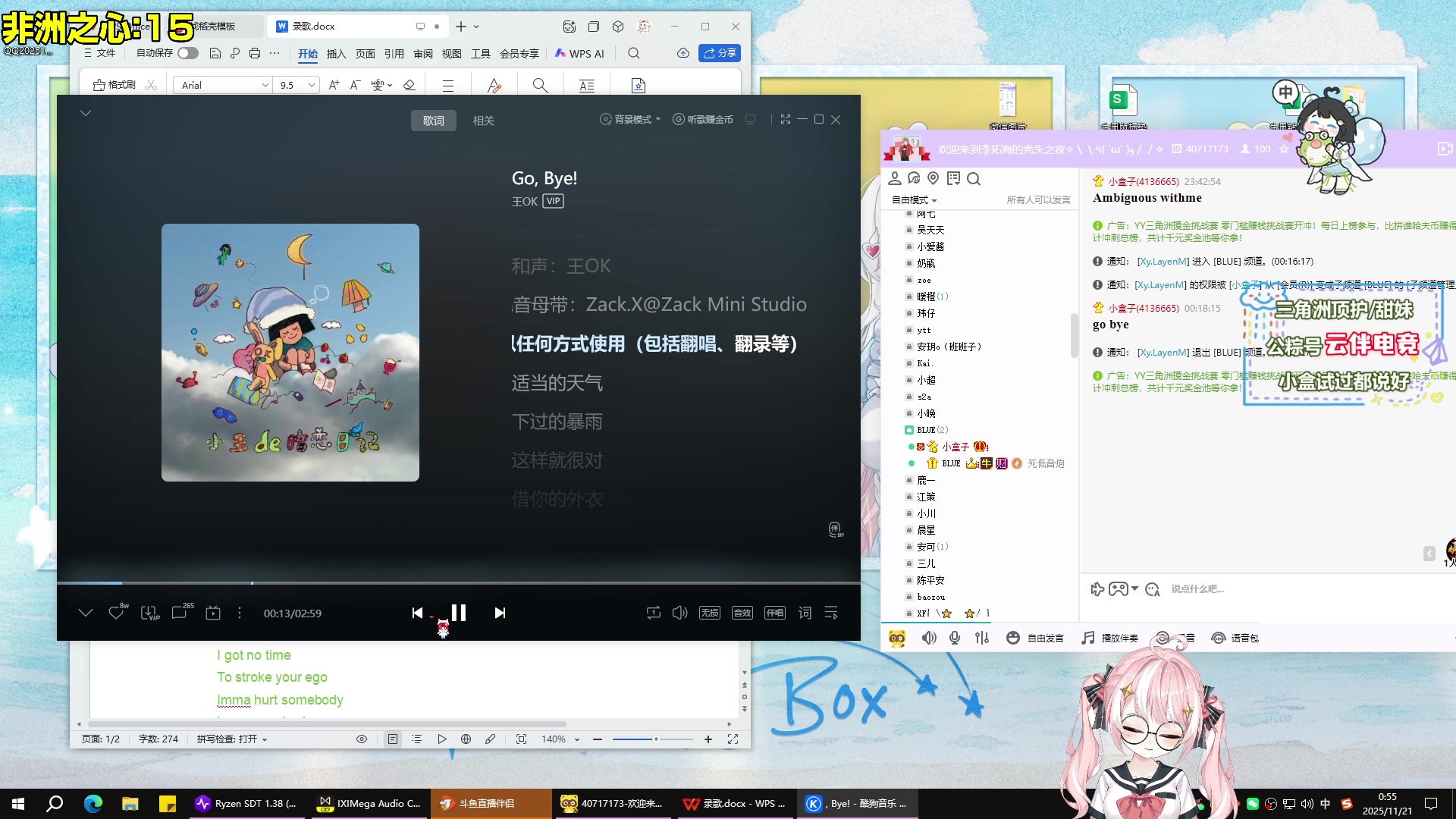Open the song comments bubble in Kugou player

tap(180, 613)
